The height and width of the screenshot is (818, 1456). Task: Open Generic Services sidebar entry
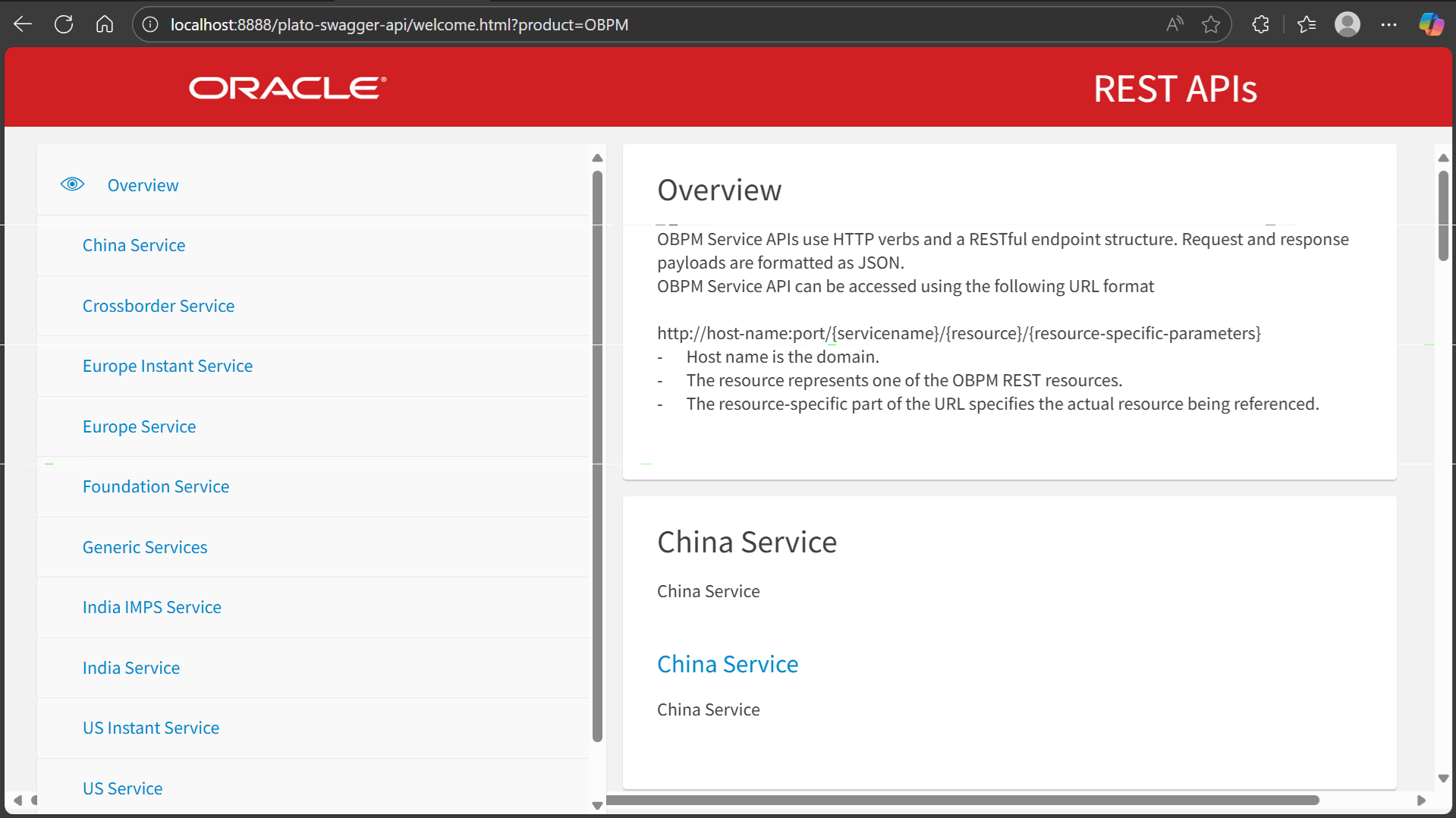coord(145,547)
